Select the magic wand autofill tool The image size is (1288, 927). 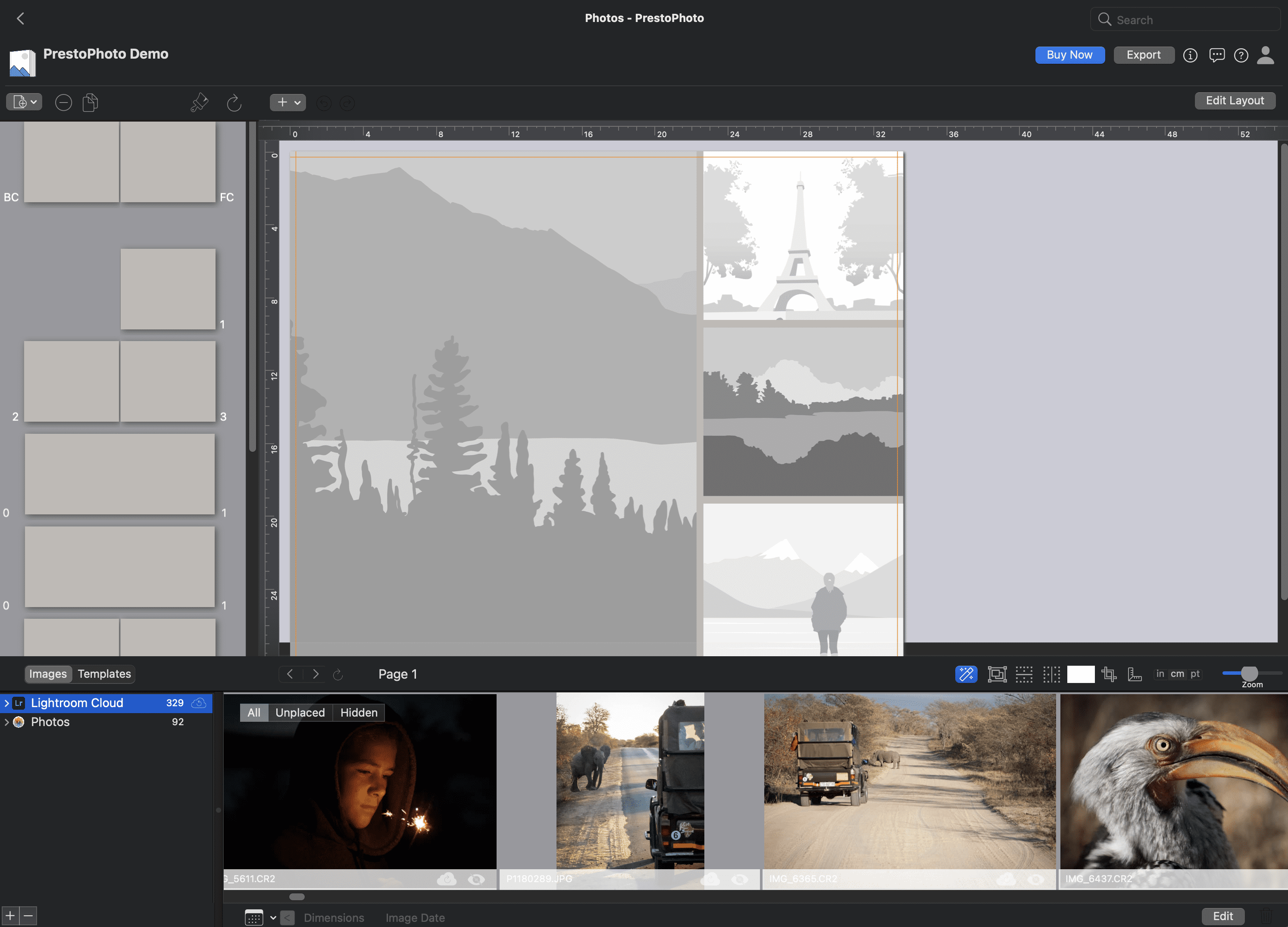(x=966, y=674)
